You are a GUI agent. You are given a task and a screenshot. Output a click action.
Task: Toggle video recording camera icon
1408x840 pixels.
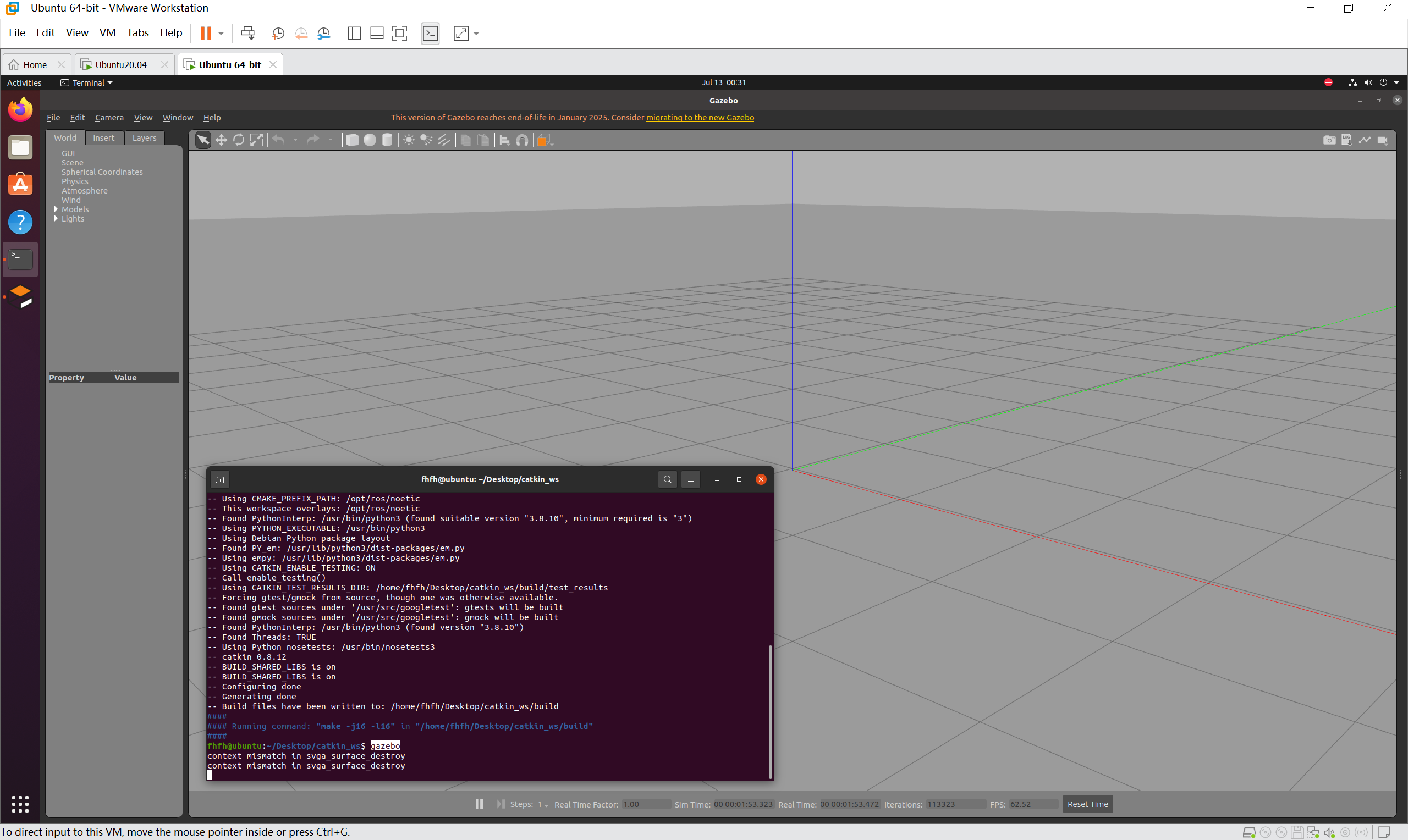pos(1383,140)
